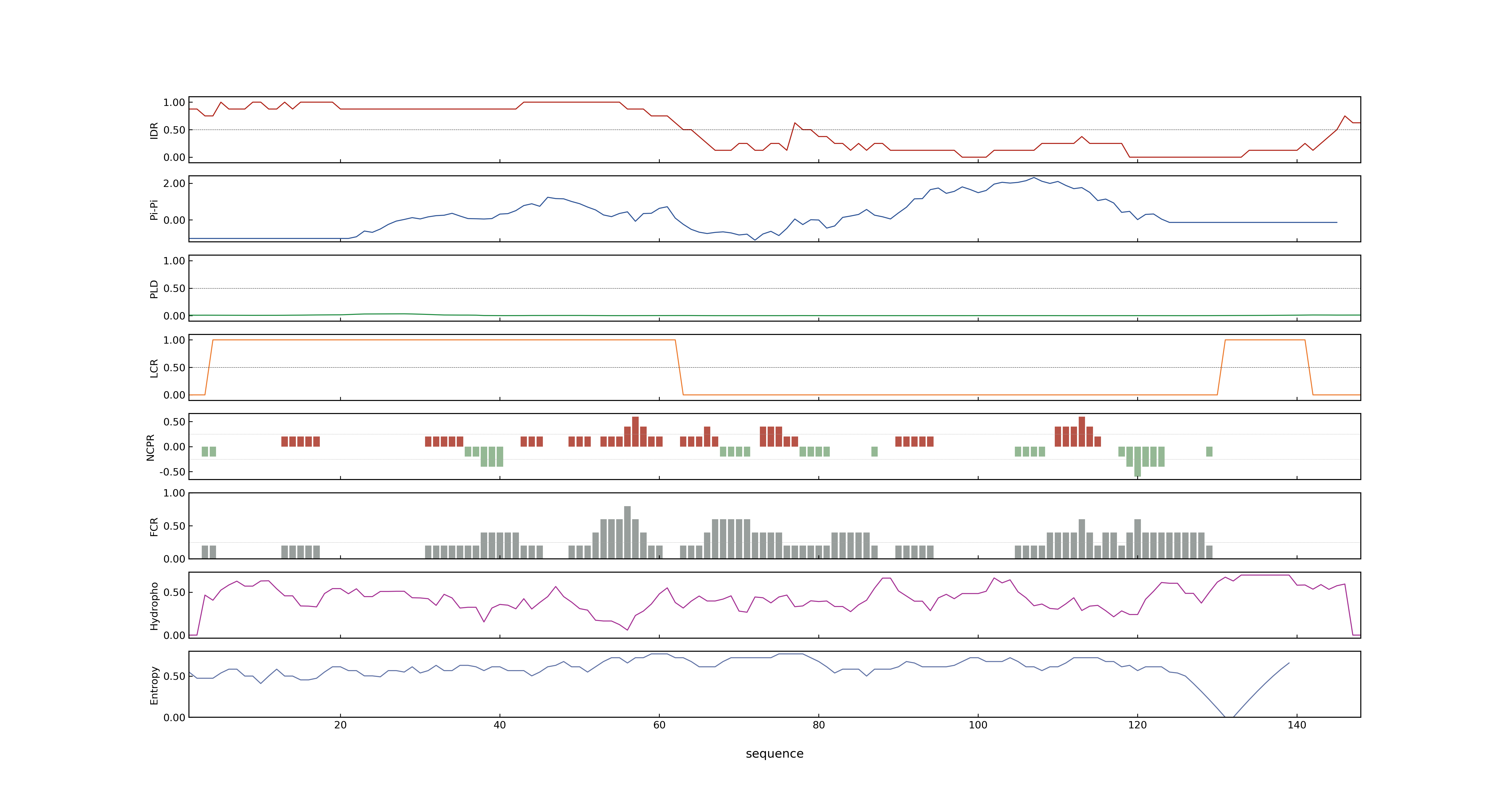Click the 0.50 tick of Hydropho panel
The image size is (1512, 806).
(174, 592)
